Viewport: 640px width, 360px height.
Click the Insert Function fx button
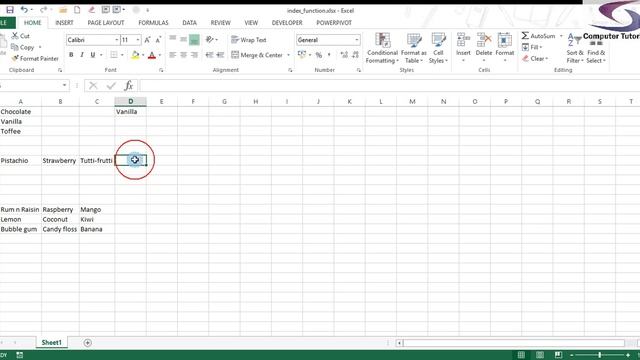coord(129,85)
